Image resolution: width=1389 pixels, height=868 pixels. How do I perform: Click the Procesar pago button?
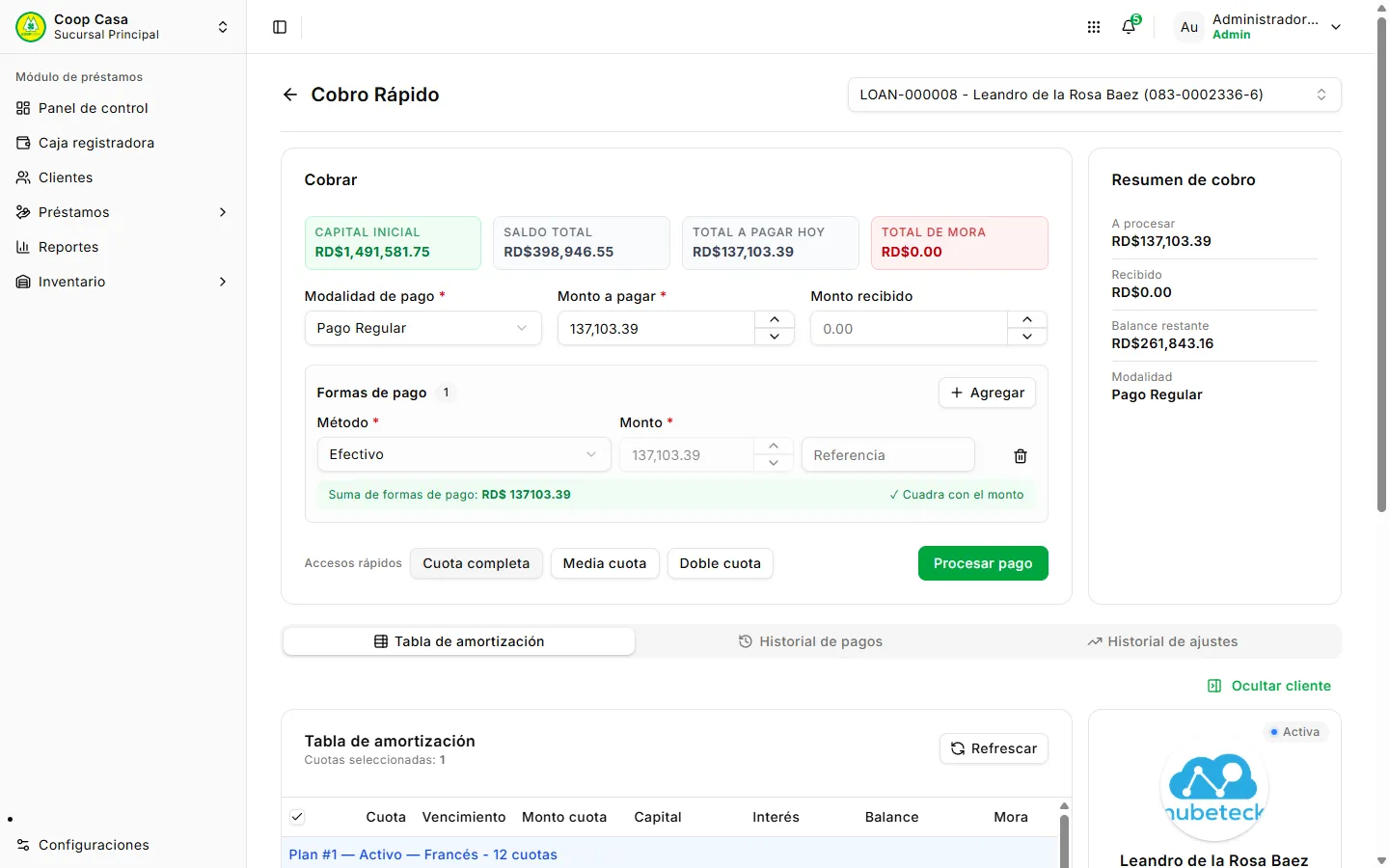[x=983, y=563]
